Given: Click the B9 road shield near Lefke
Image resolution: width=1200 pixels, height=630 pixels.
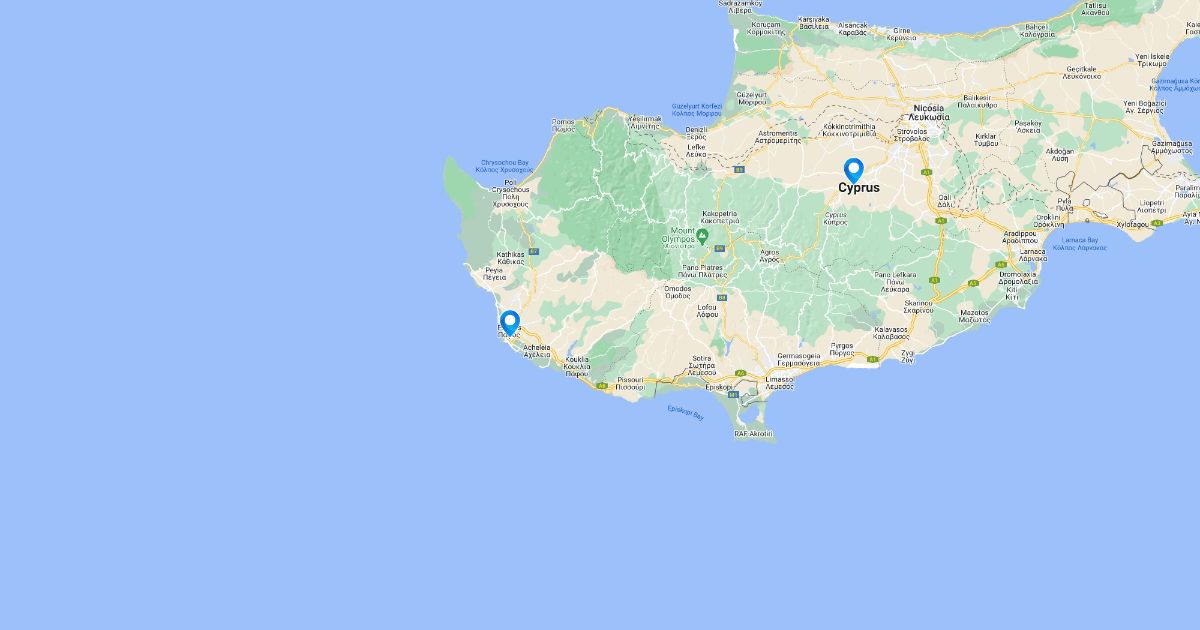Looking at the screenshot, I should [x=738, y=170].
